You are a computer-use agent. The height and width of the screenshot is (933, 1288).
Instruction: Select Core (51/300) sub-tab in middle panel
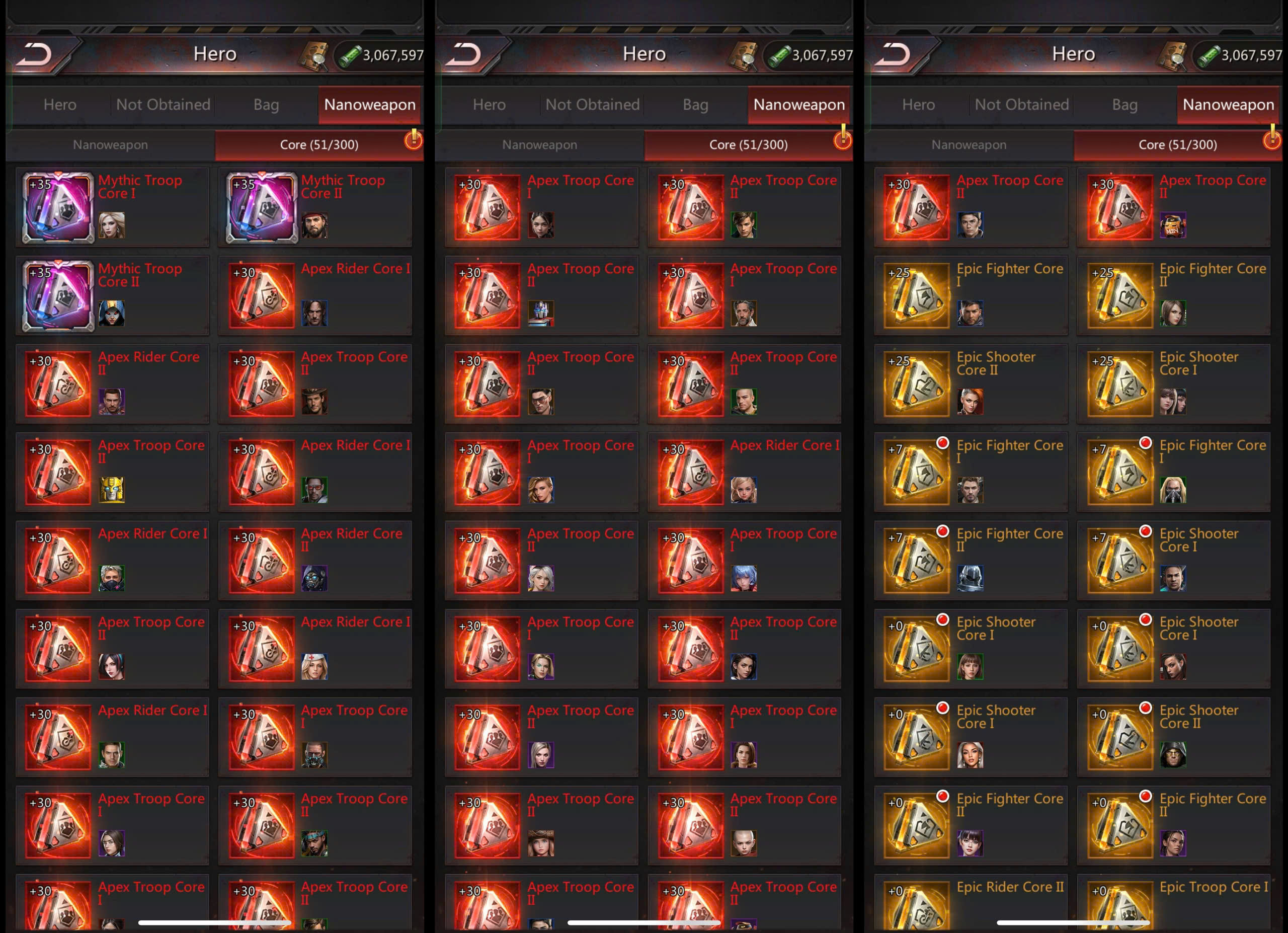(748, 145)
